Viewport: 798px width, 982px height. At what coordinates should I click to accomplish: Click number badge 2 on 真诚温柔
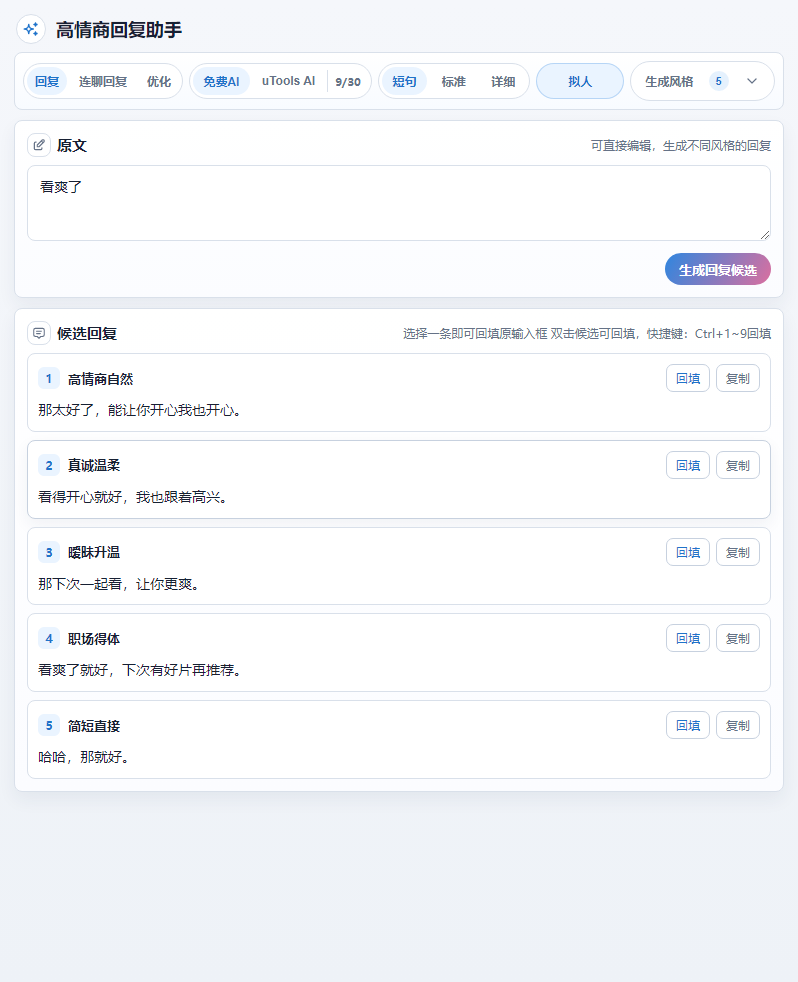click(49, 465)
